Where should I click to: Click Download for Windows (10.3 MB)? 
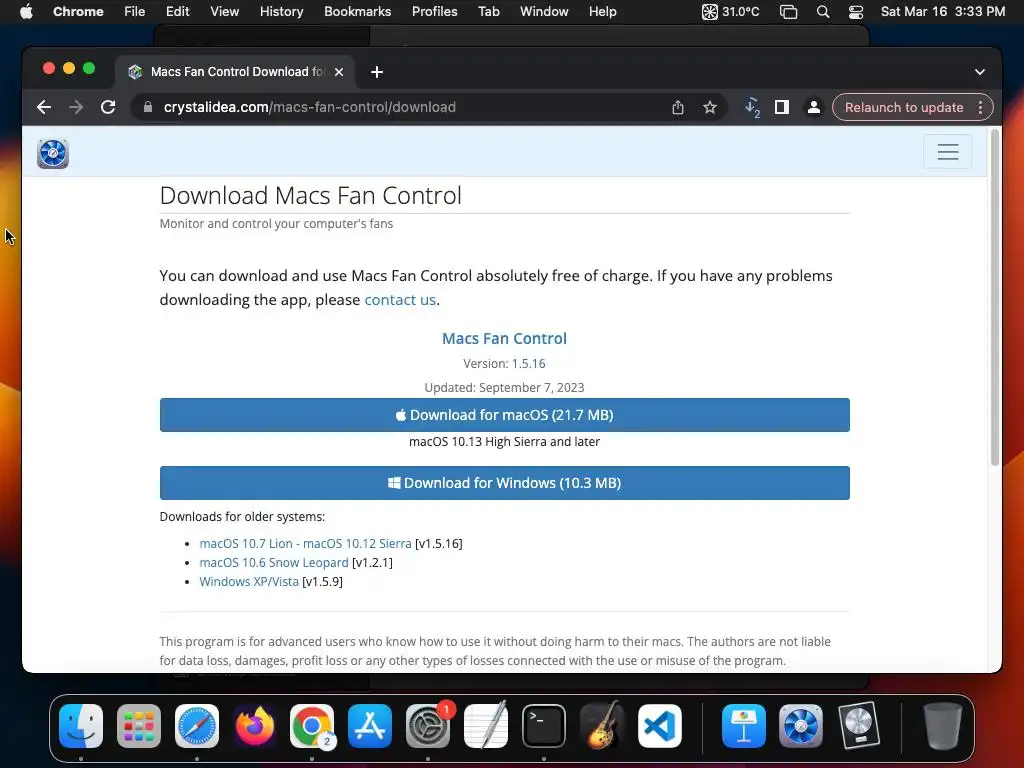504,483
